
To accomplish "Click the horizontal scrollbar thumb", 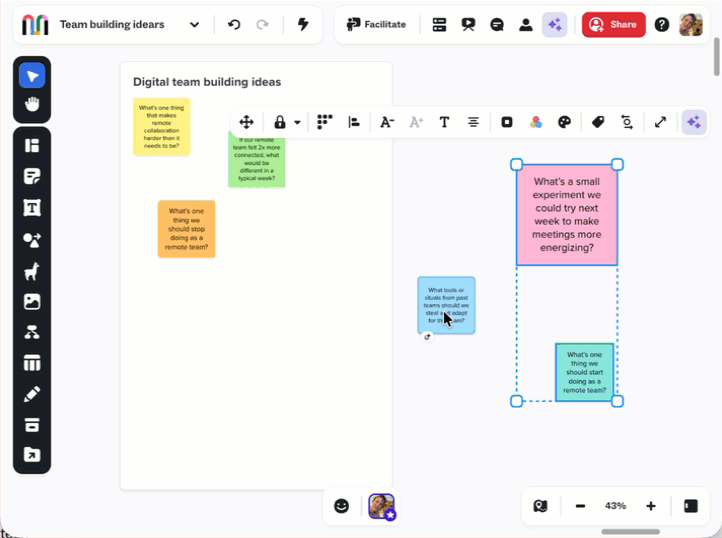I will pos(630,532).
